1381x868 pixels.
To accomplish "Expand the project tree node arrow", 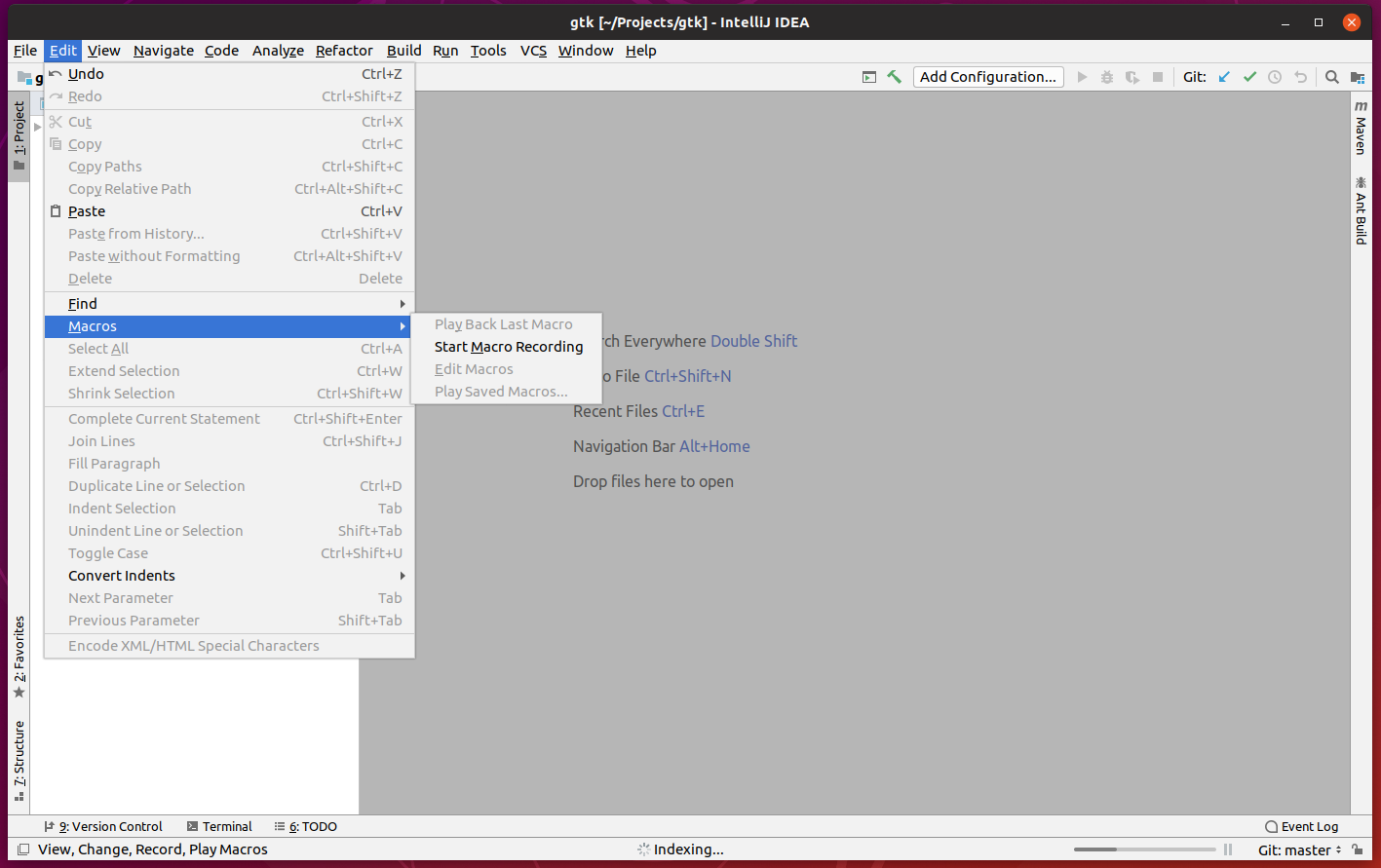I will 37,126.
